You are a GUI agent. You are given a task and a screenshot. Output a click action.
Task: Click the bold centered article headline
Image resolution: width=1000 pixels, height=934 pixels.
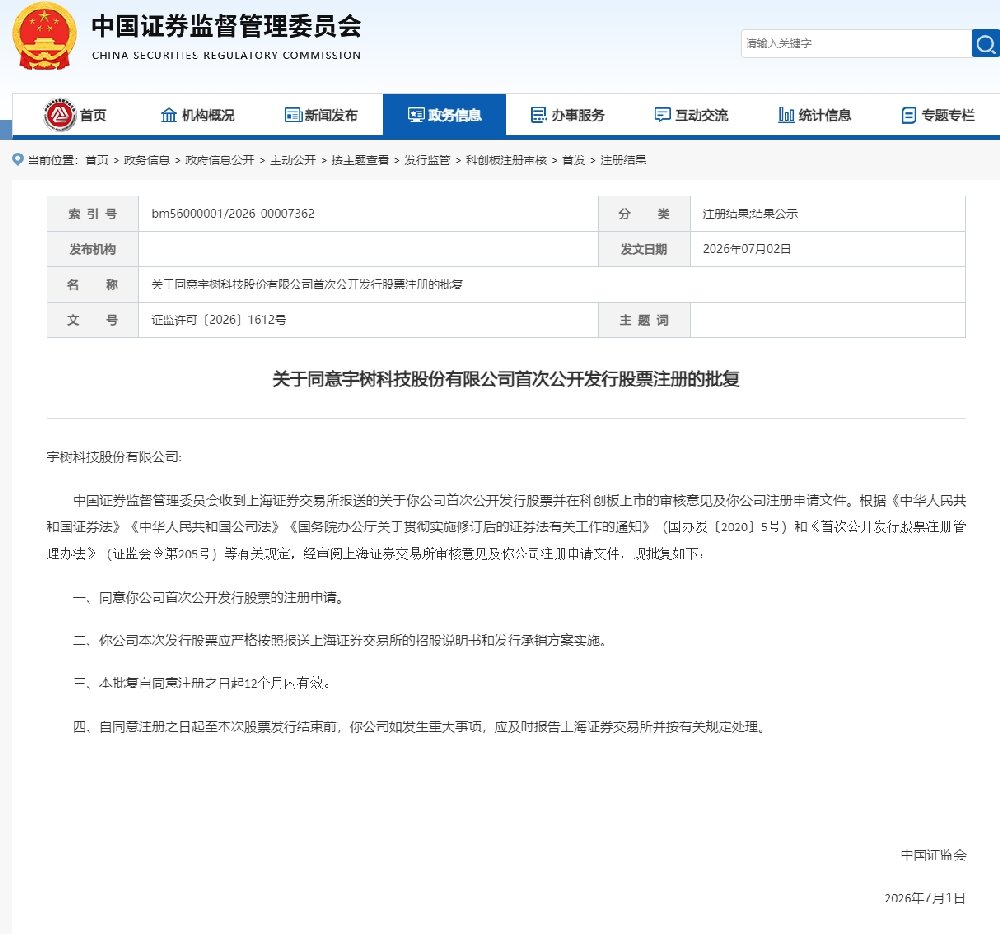(x=506, y=379)
